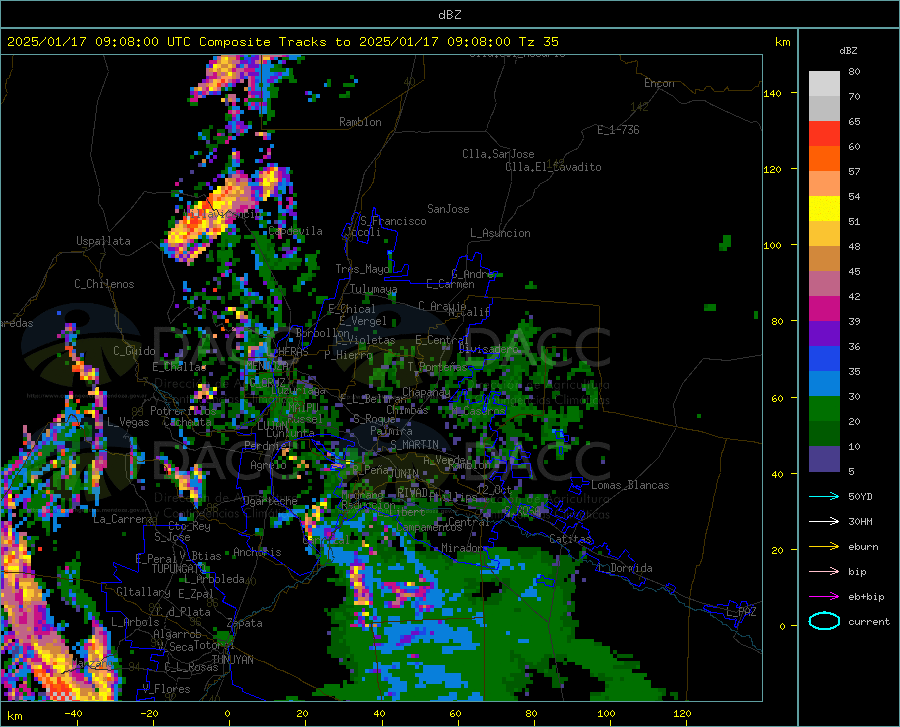Click the C_Chilenos map label
900x727 pixels.
pyautogui.click(x=104, y=284)
